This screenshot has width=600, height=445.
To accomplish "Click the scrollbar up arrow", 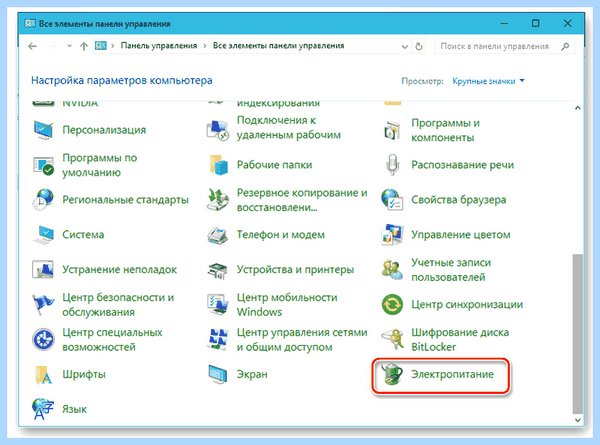I will 577,108.
